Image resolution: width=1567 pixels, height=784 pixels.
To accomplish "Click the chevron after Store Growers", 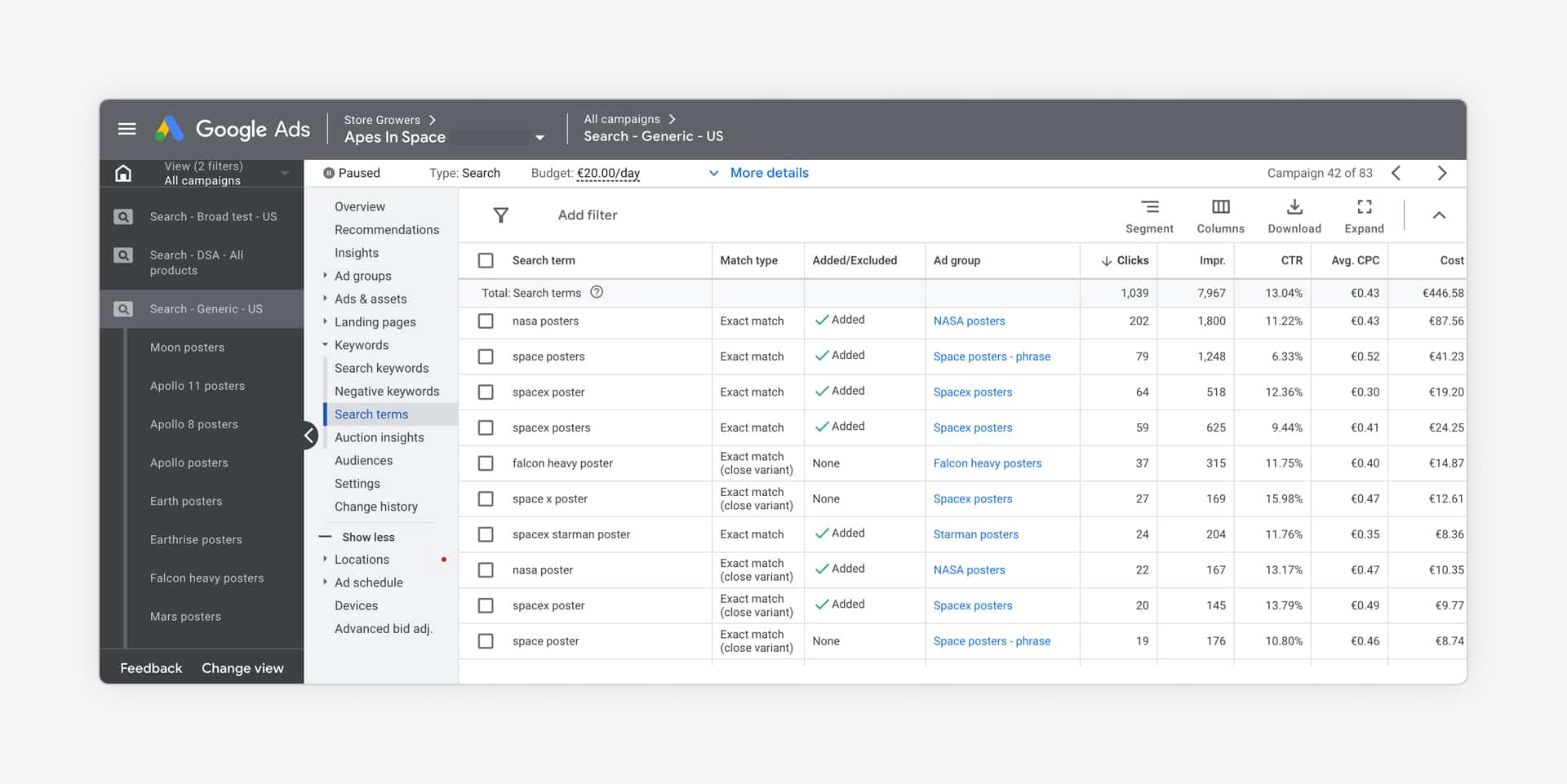I will point(433,120).
